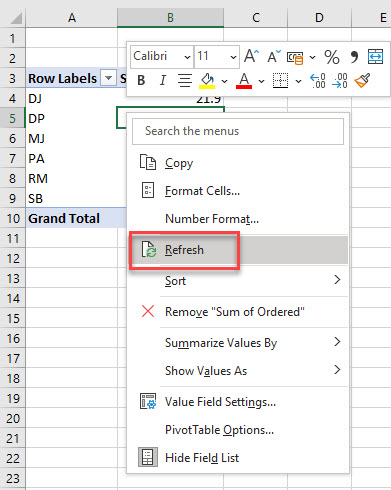Open the Borders dropdown arrow
This screenshot has height=490, width=391.
click(x=298, y=81)
